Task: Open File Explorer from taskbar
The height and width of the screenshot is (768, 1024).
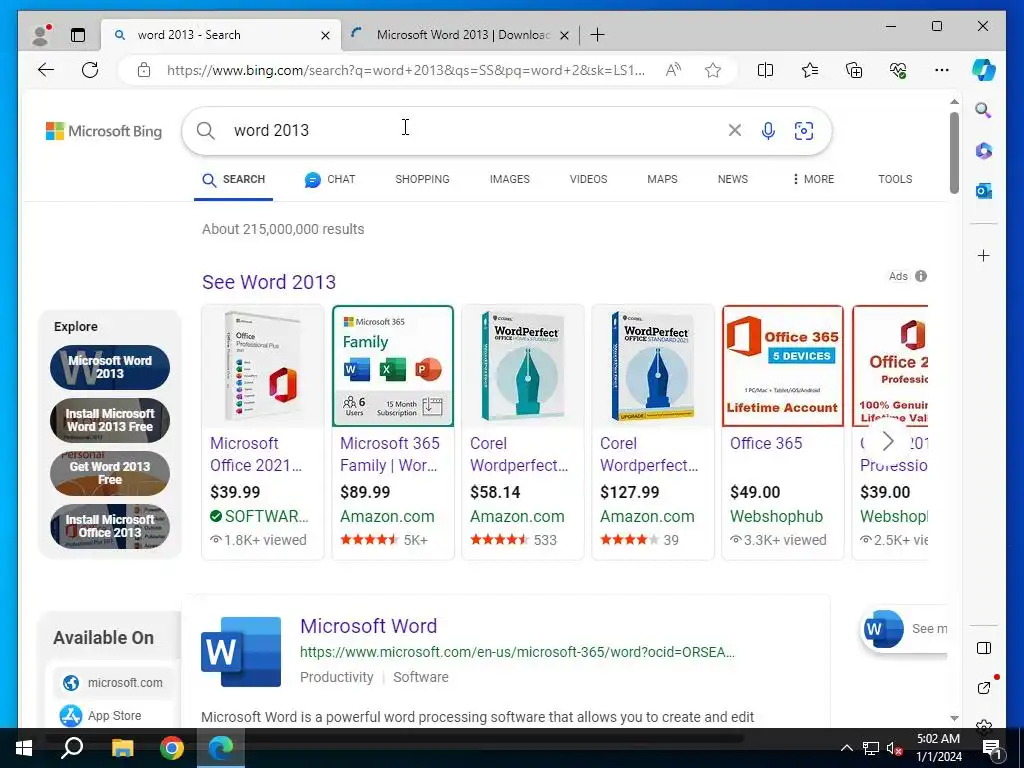Action: pos(122,748)
